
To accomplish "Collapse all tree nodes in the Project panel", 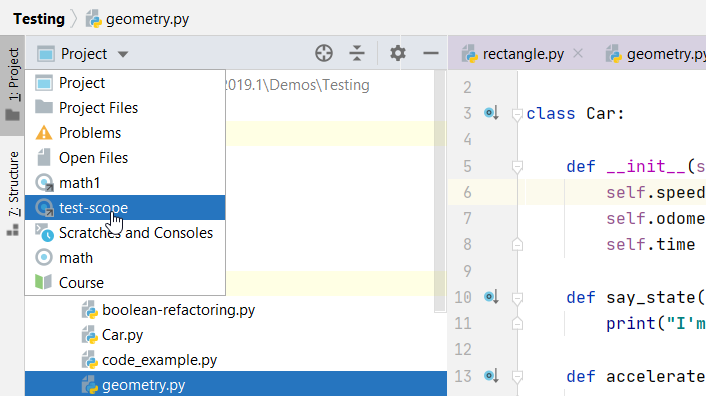I will (357, 54).
